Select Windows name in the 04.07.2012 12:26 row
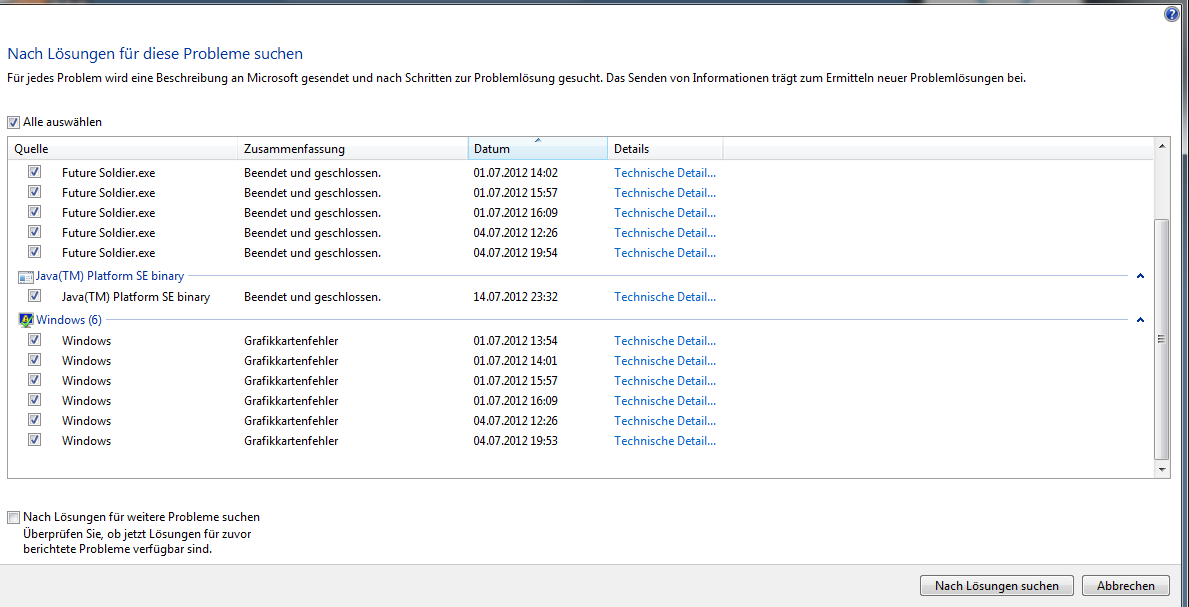 pos(86,421)
